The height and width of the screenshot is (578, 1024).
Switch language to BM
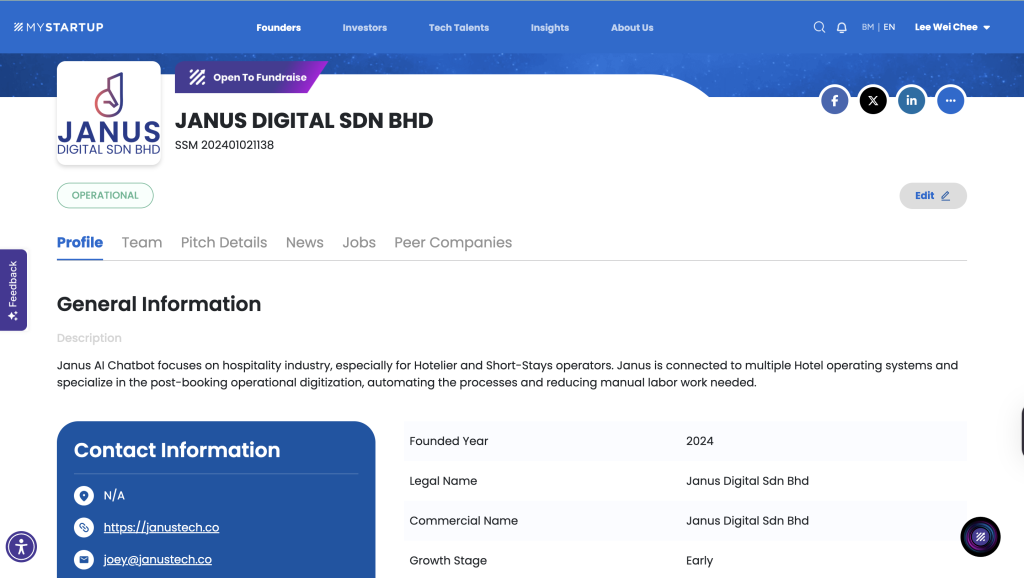pyautogui.click(x=867, y=27)
